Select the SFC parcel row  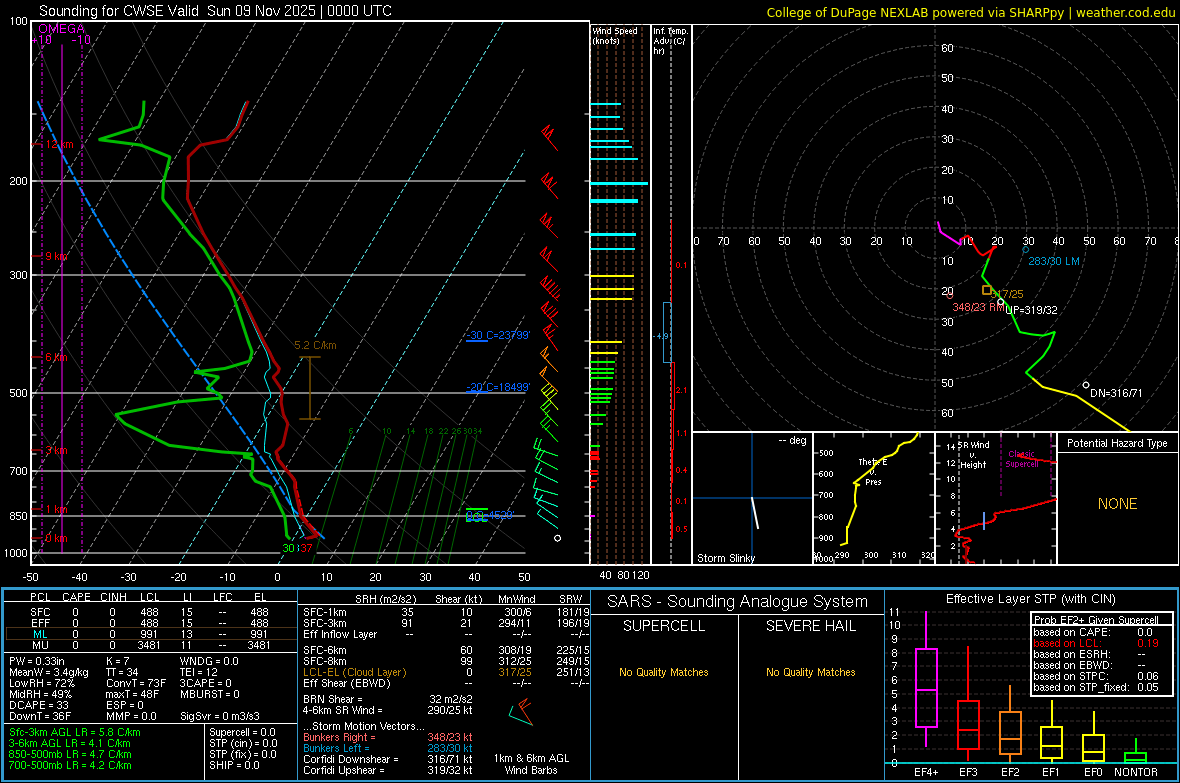[150, 612]
